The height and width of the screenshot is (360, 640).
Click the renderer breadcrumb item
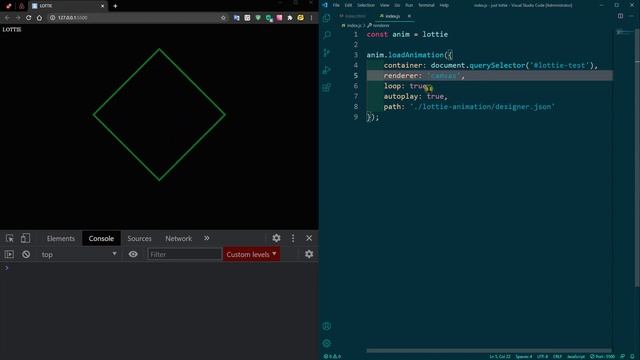[378, 25]
